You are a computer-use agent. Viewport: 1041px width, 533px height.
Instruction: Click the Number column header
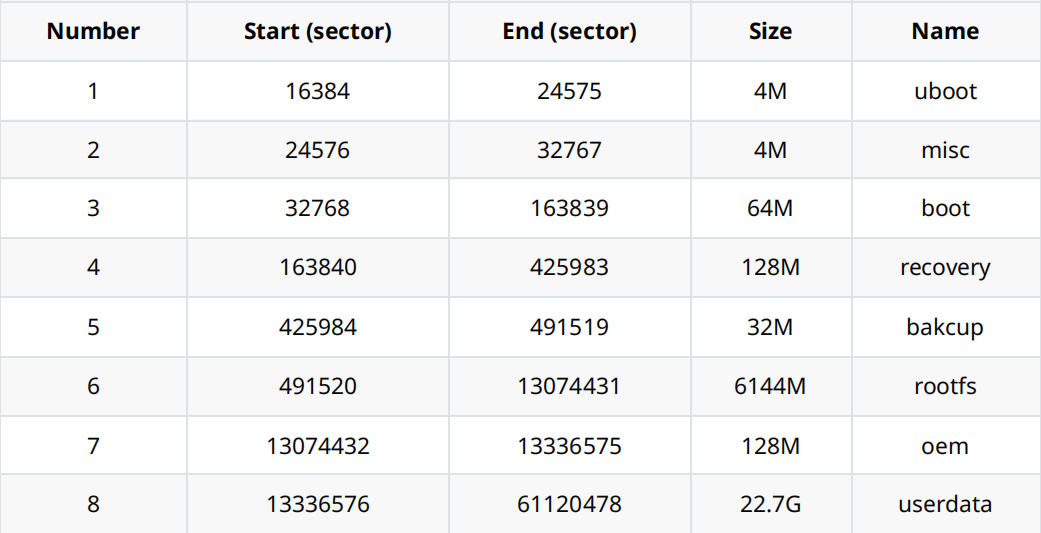pyautogui.click(x=93, y=31)
